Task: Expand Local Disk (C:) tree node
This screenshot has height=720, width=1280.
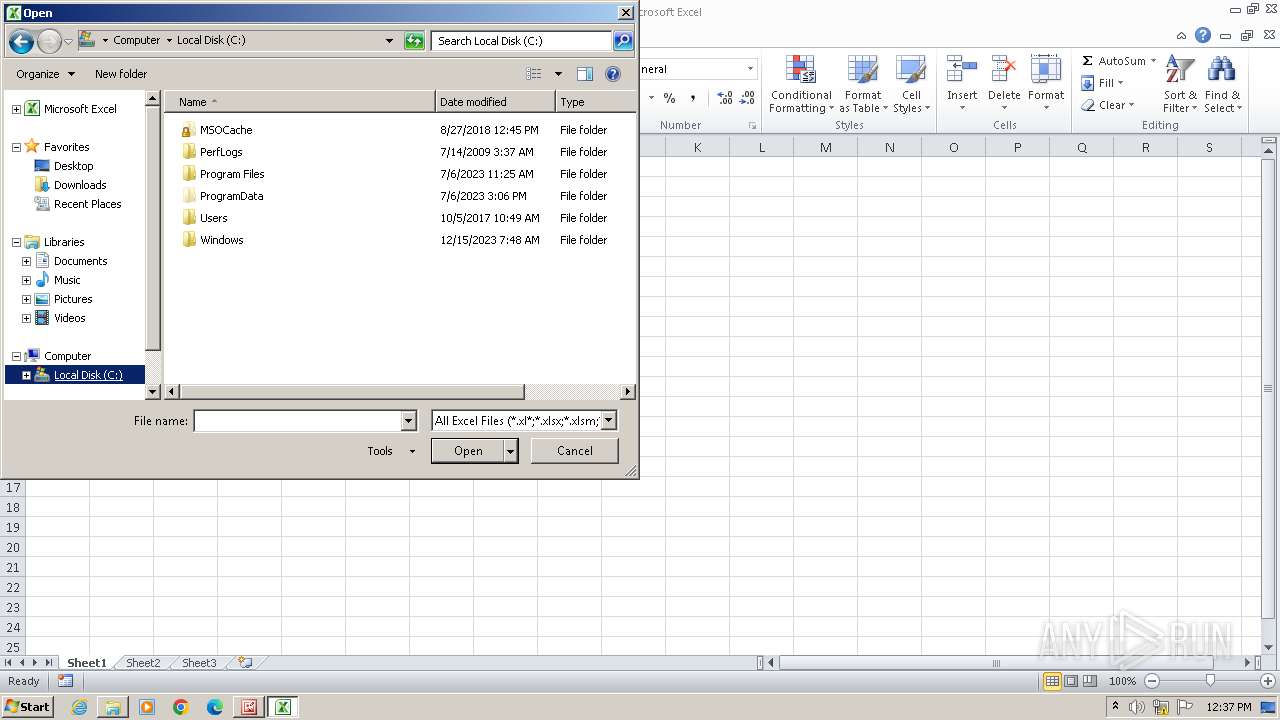Action: (x=26, y=375)
